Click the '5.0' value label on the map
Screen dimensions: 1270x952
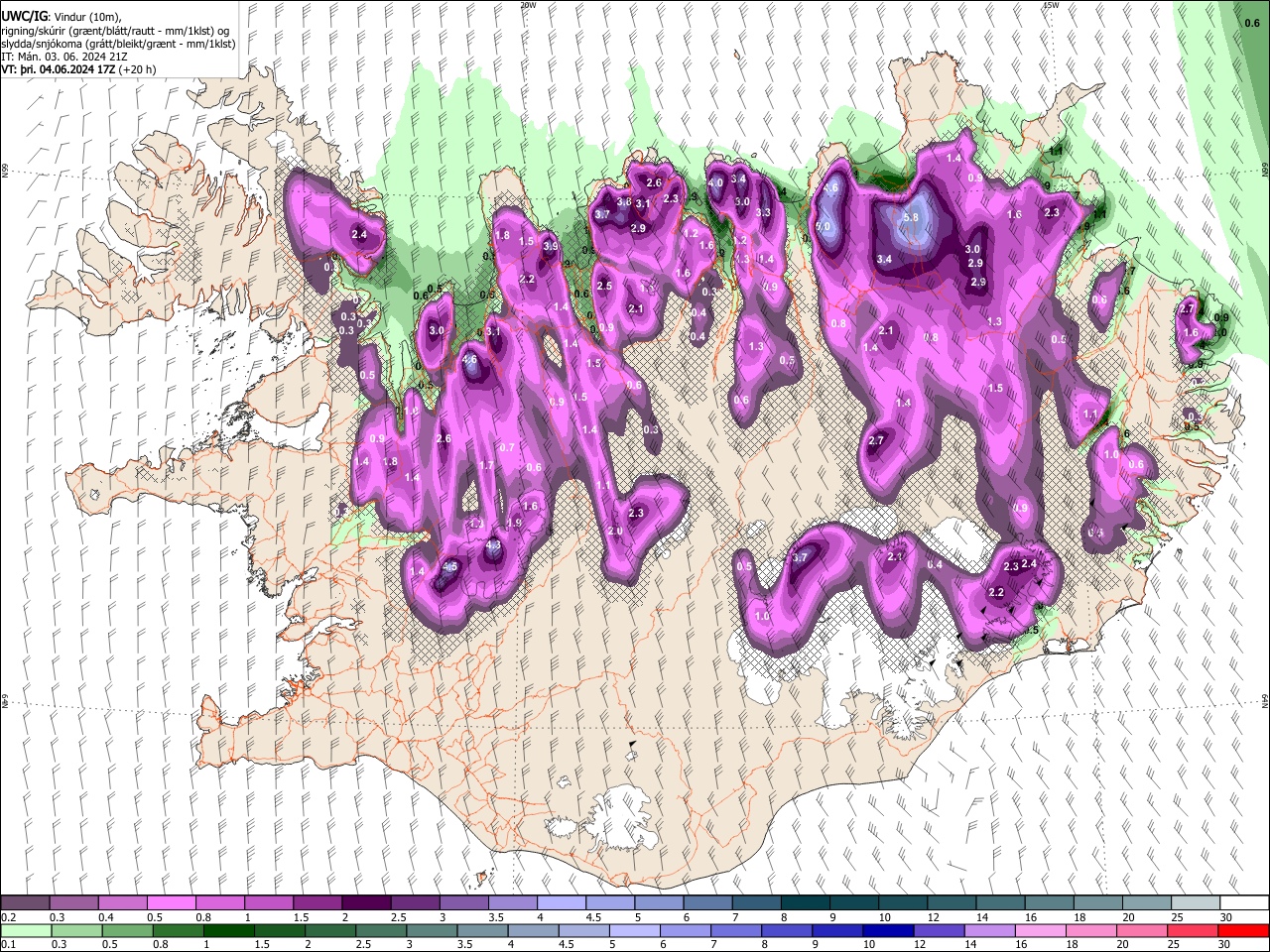823,226
